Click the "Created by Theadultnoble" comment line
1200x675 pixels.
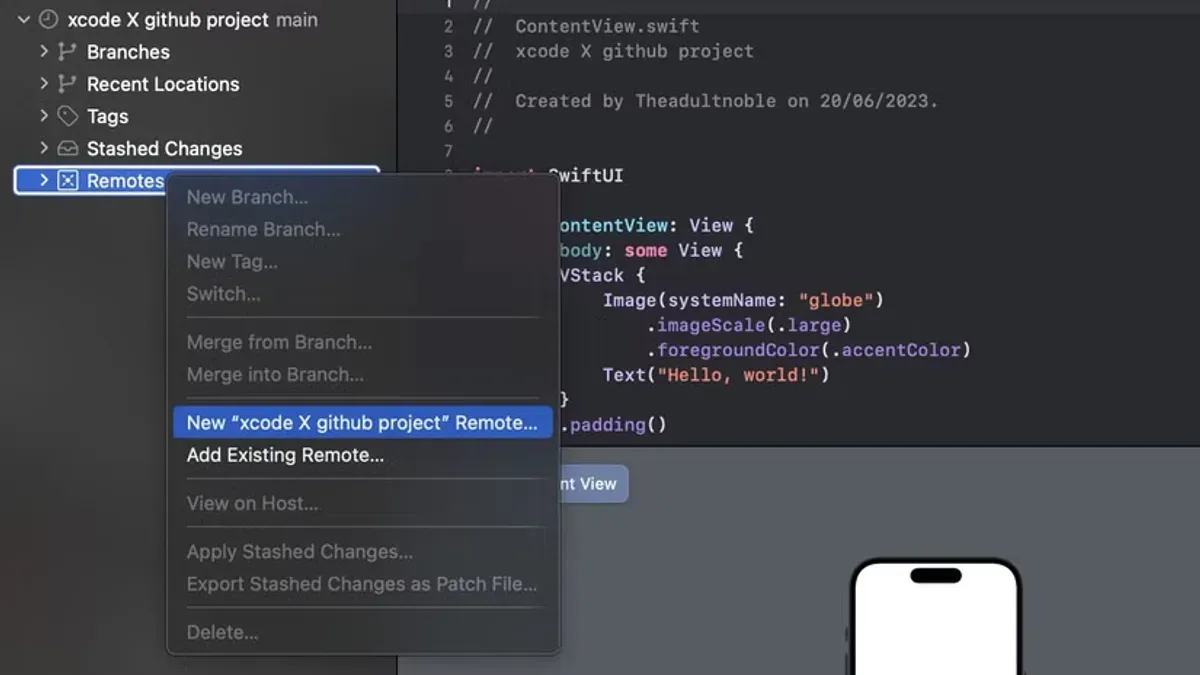[x=705, y=101]
